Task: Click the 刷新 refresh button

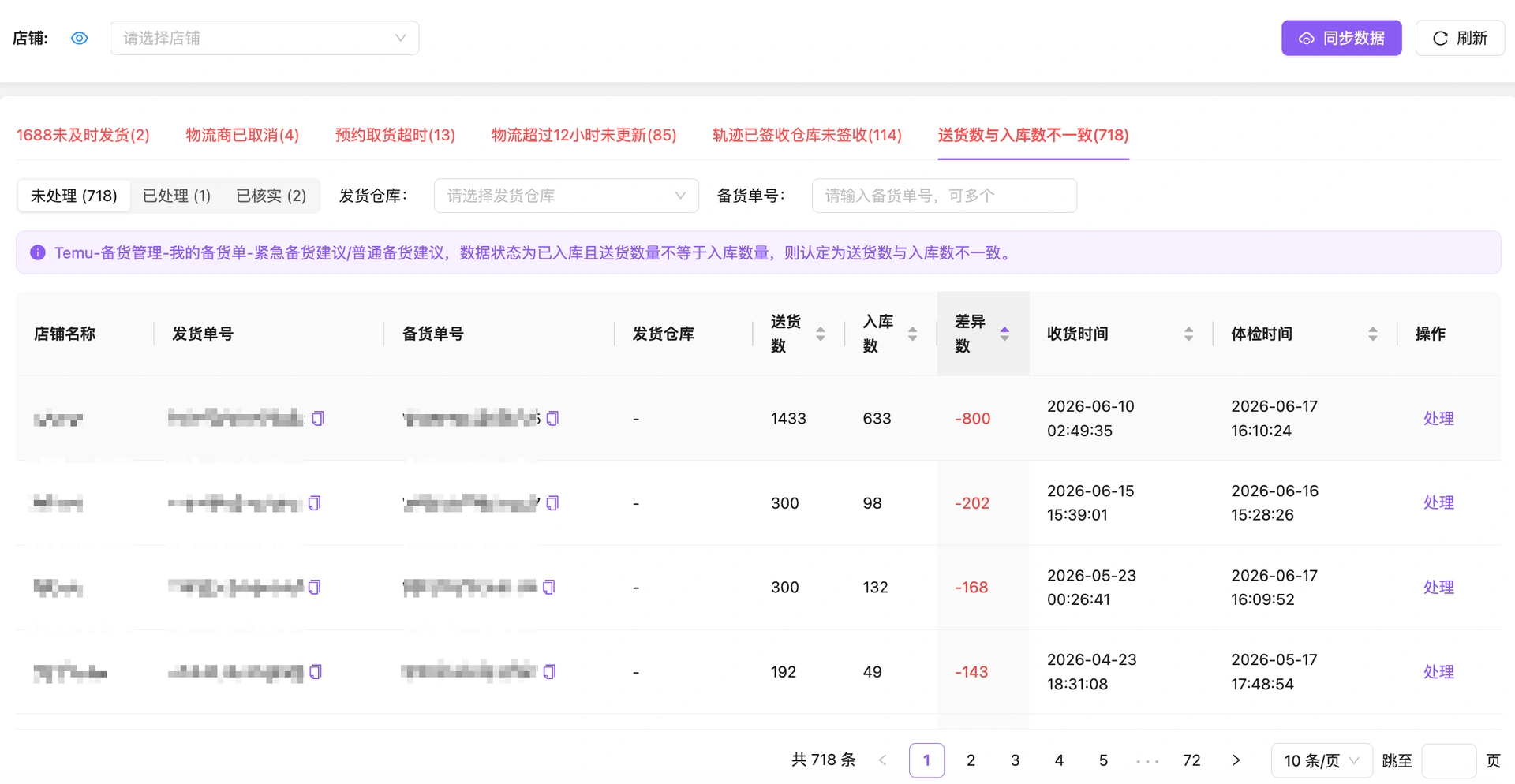Action: click(x=1460, y=38)
